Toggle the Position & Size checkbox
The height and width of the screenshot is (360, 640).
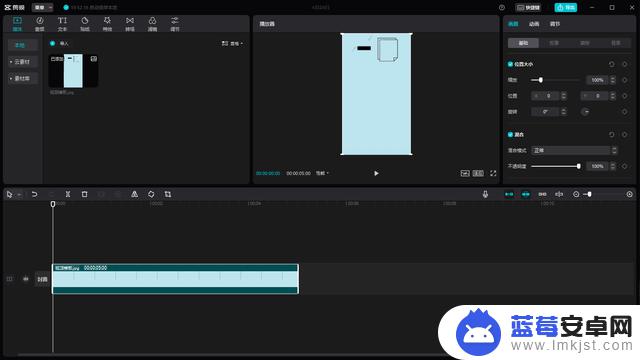510,64
